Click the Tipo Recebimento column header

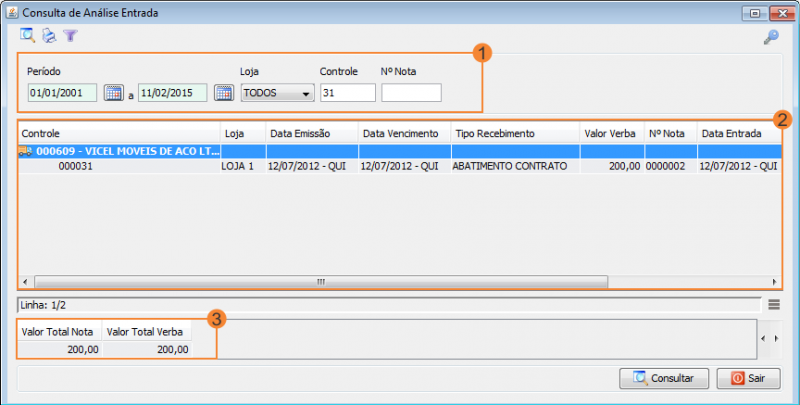tap(514, 133)
